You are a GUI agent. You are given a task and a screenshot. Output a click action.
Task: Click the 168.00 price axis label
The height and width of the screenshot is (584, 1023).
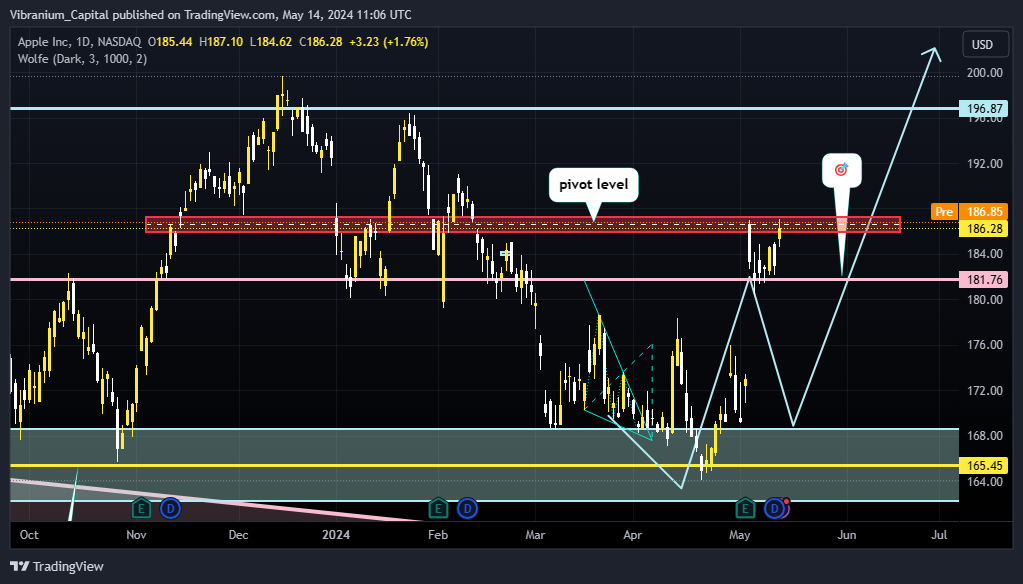985,435
